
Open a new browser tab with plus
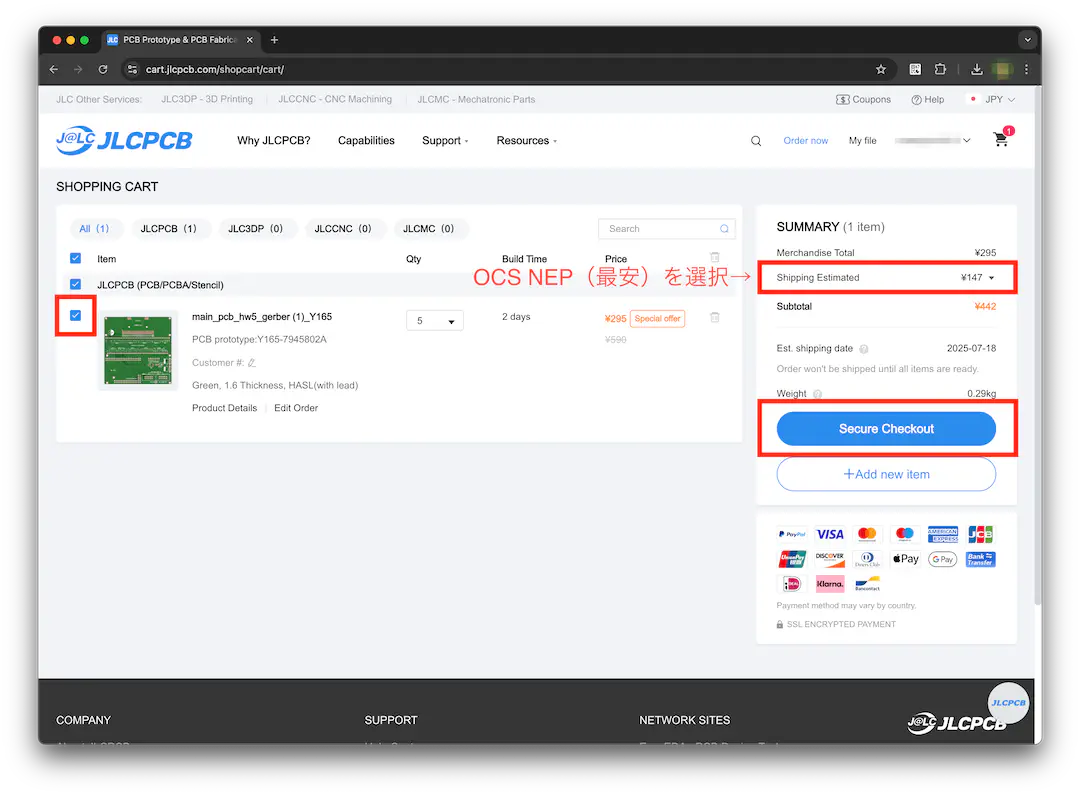(274, 40)
